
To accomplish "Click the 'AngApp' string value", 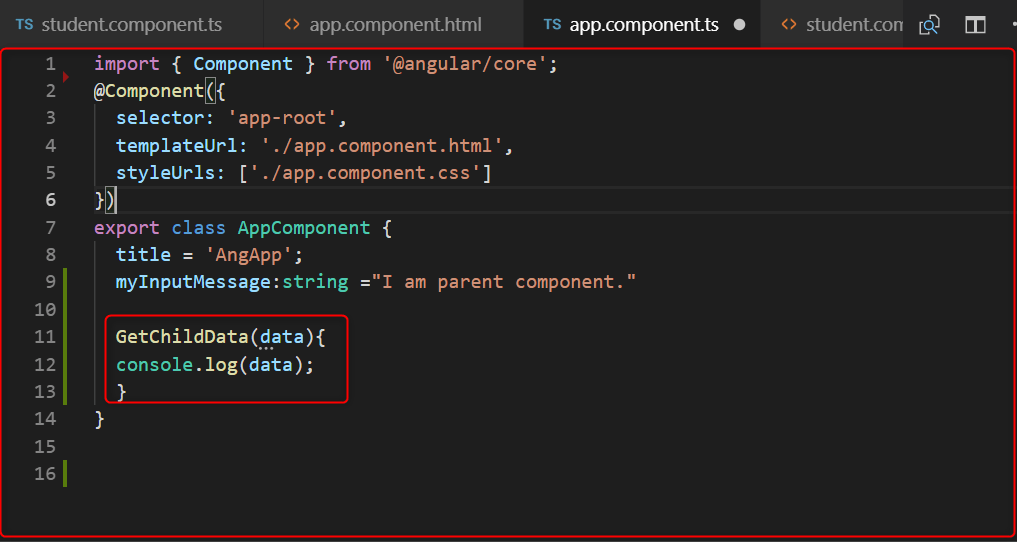I will click(x=249, y=255).
